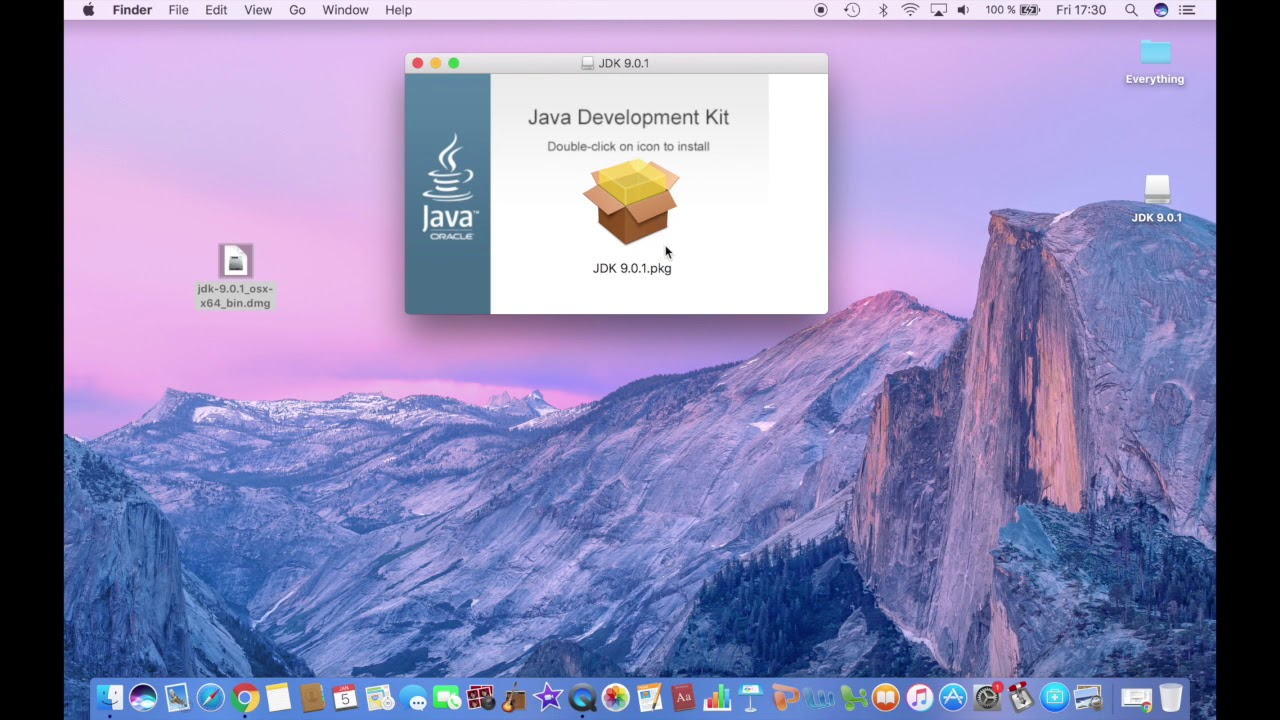Open Wi-Fi status menu
This screenshot has width=1280, height=720.
[910, 10]
